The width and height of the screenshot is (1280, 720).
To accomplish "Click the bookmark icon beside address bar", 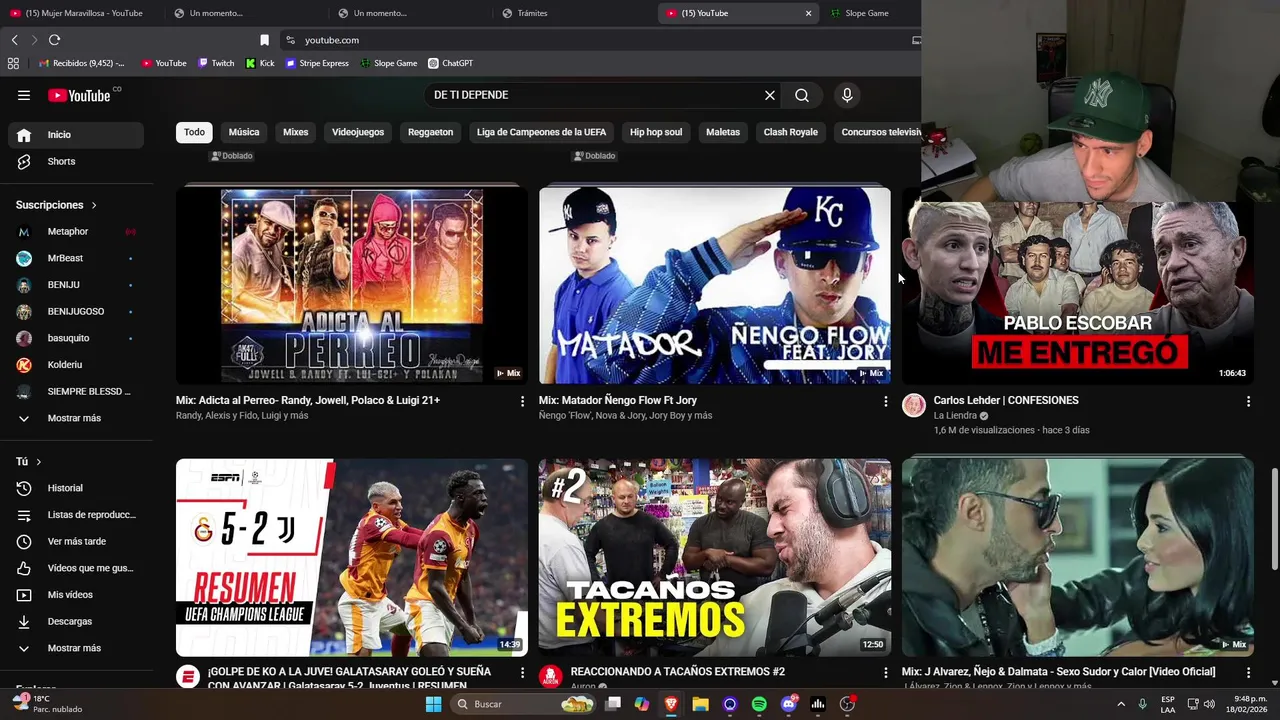I will 264,40.
